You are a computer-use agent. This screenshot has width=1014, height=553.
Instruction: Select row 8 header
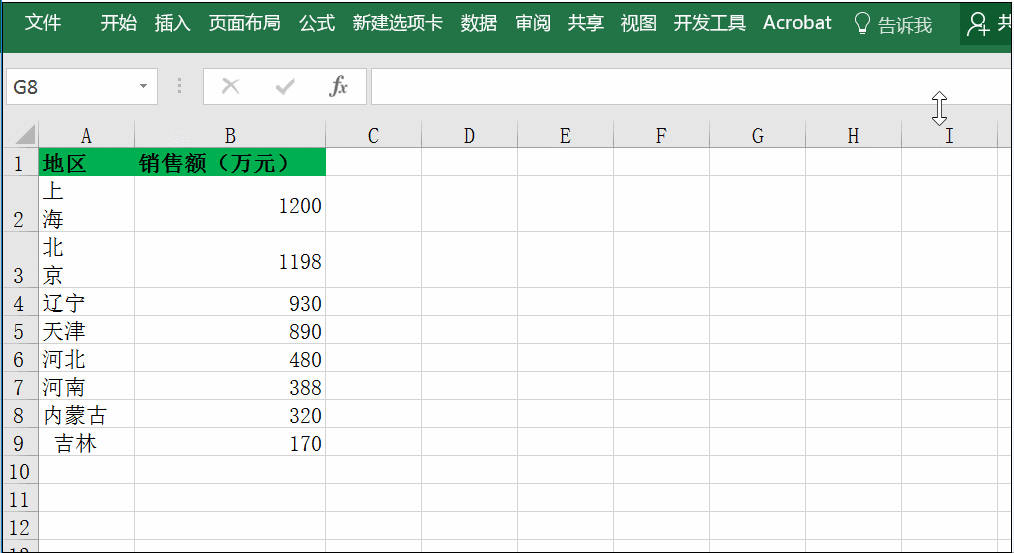tap(19, 415)
